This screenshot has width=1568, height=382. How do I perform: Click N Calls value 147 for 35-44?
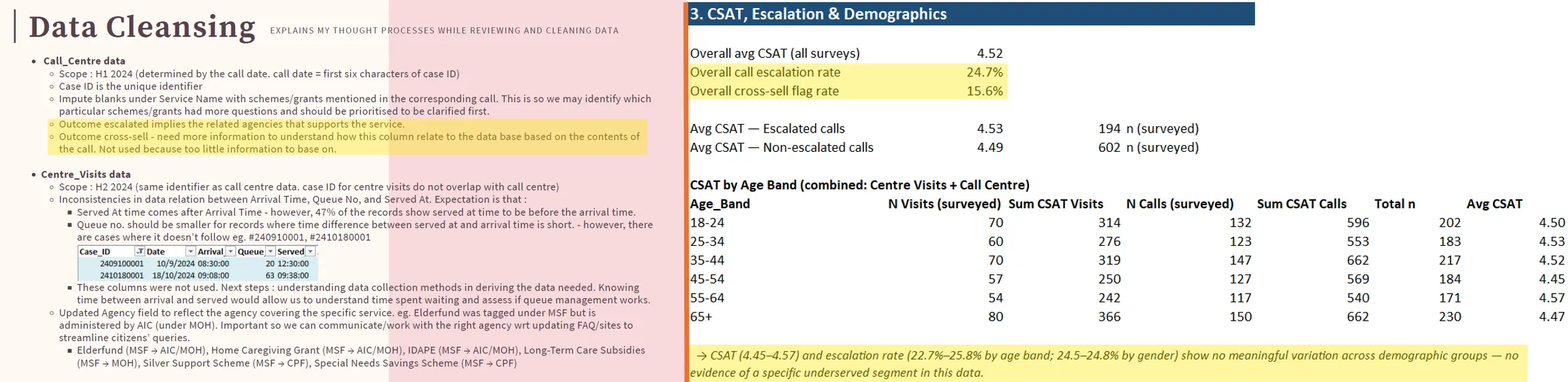point(1240,261)
